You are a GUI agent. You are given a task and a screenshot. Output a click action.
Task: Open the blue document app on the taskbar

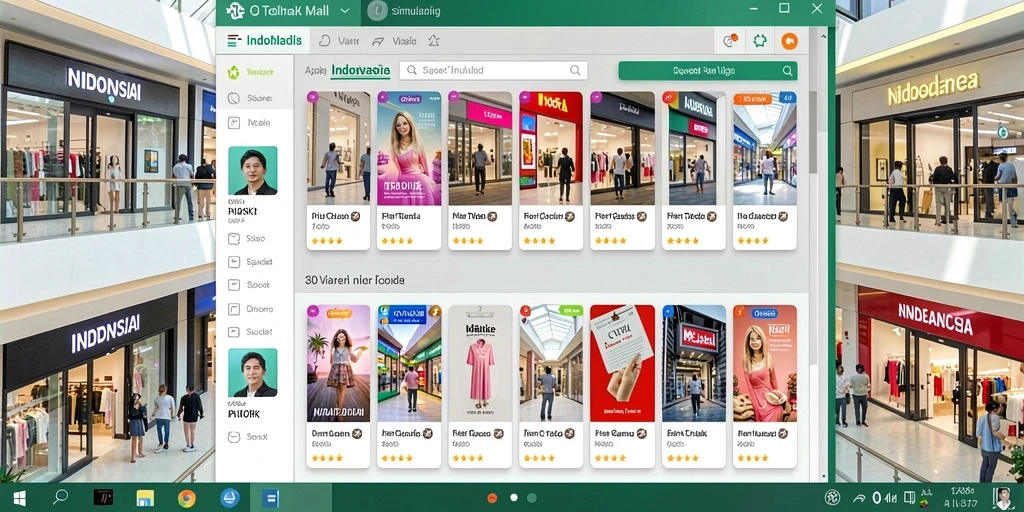(x=270, y=498)
